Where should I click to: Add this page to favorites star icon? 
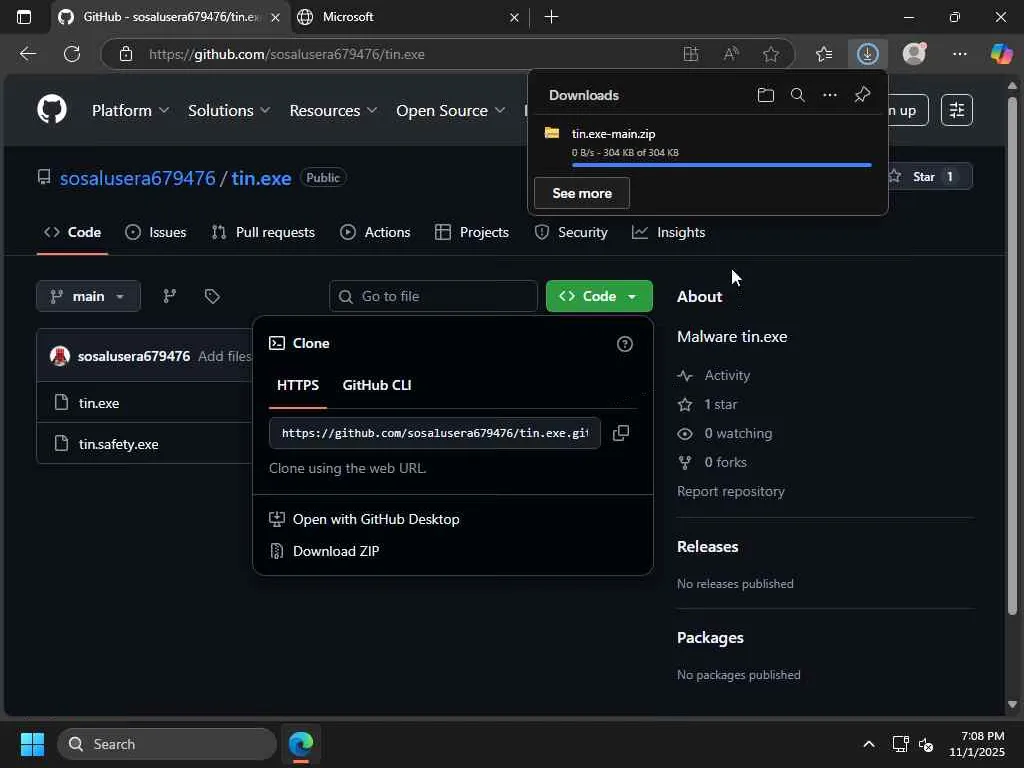coord(771,54)
